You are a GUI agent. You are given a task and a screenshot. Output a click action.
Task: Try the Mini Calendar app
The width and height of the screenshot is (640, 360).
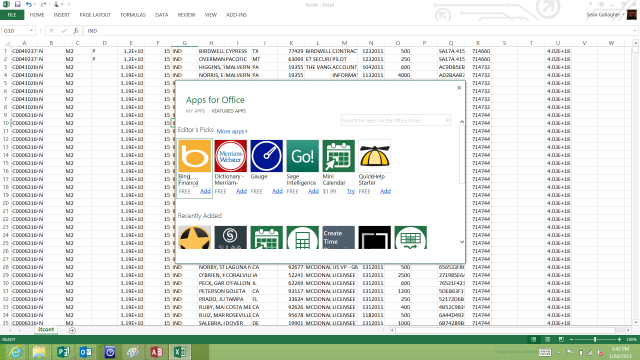click(x=351, y=191)
